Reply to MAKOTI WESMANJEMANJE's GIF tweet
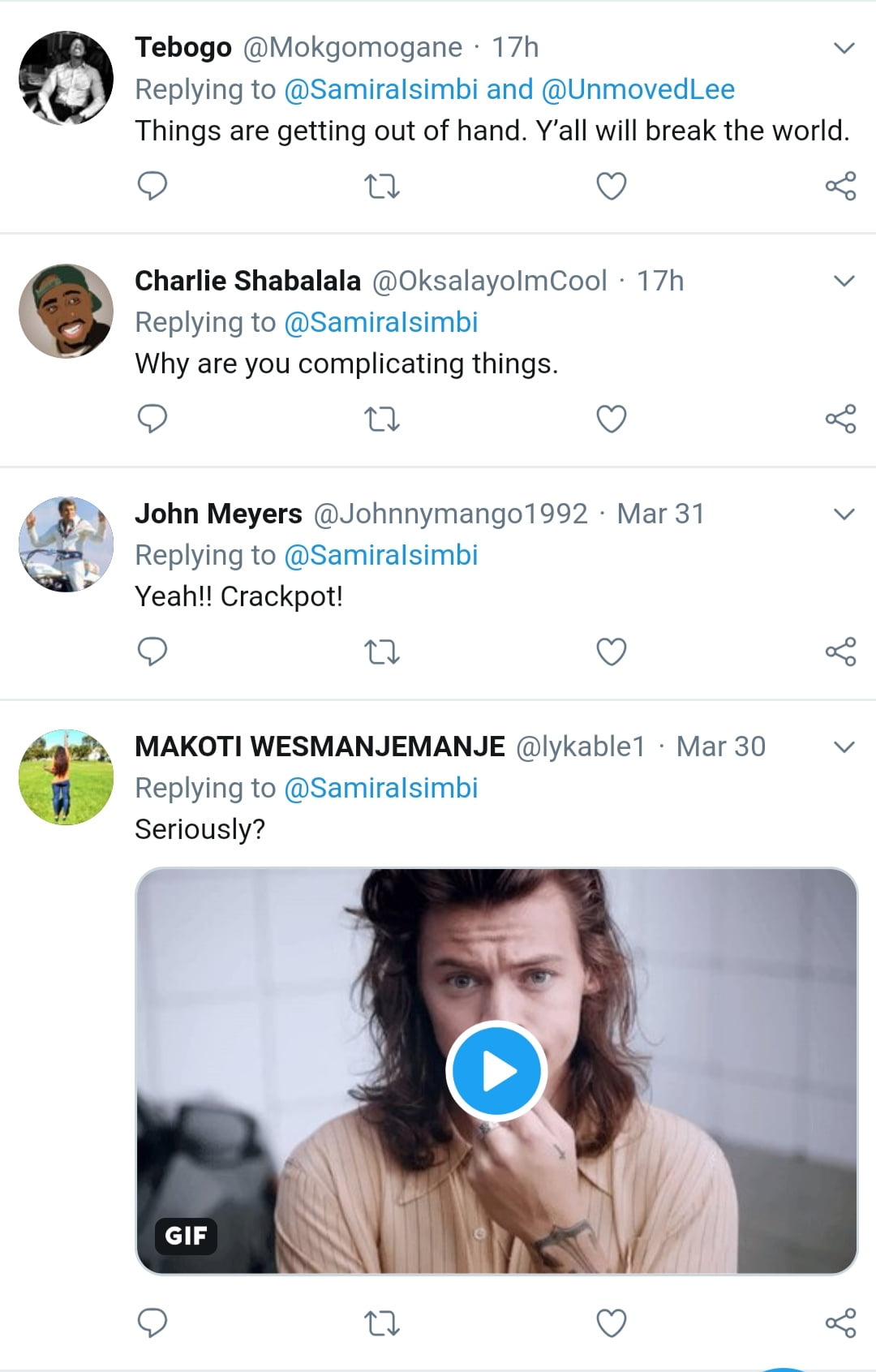Screen dimensions: 876x1372 [152, 1323]
